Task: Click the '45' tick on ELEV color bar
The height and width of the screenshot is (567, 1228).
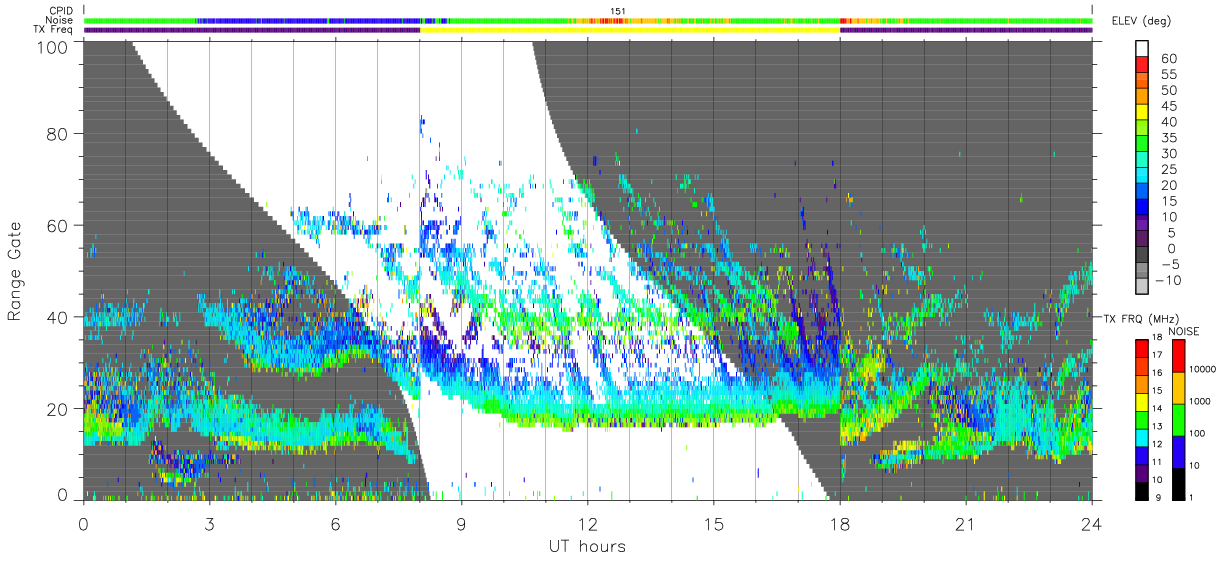Action: (x=1168, y=107)
